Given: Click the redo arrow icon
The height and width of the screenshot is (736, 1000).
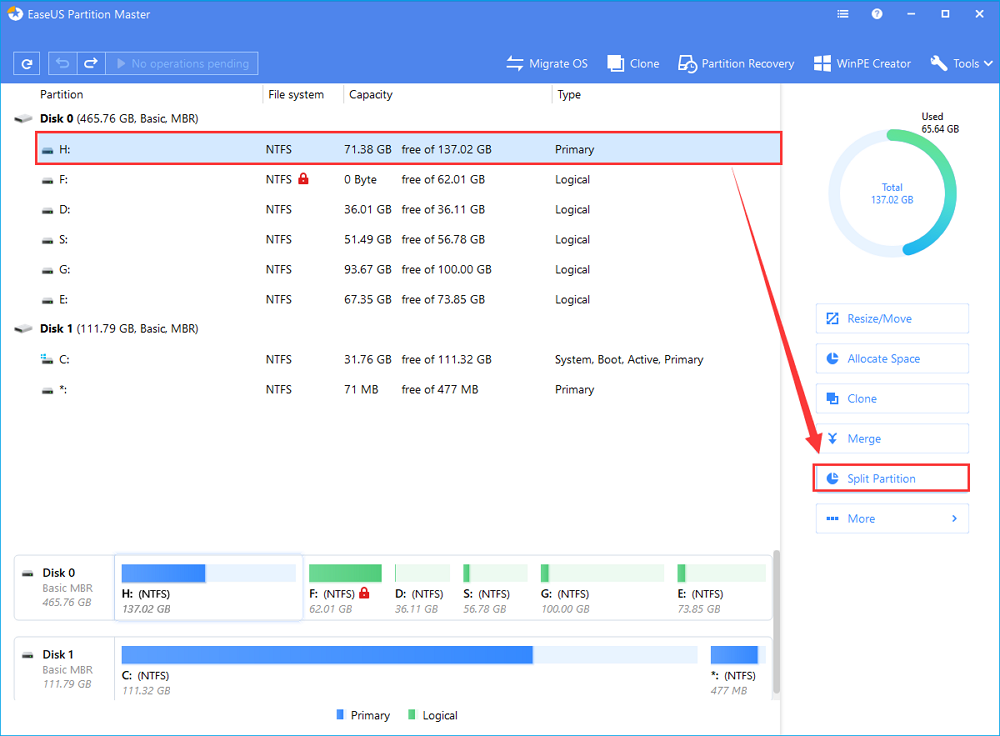Looking at the screenshot, I should click(91, 64).
